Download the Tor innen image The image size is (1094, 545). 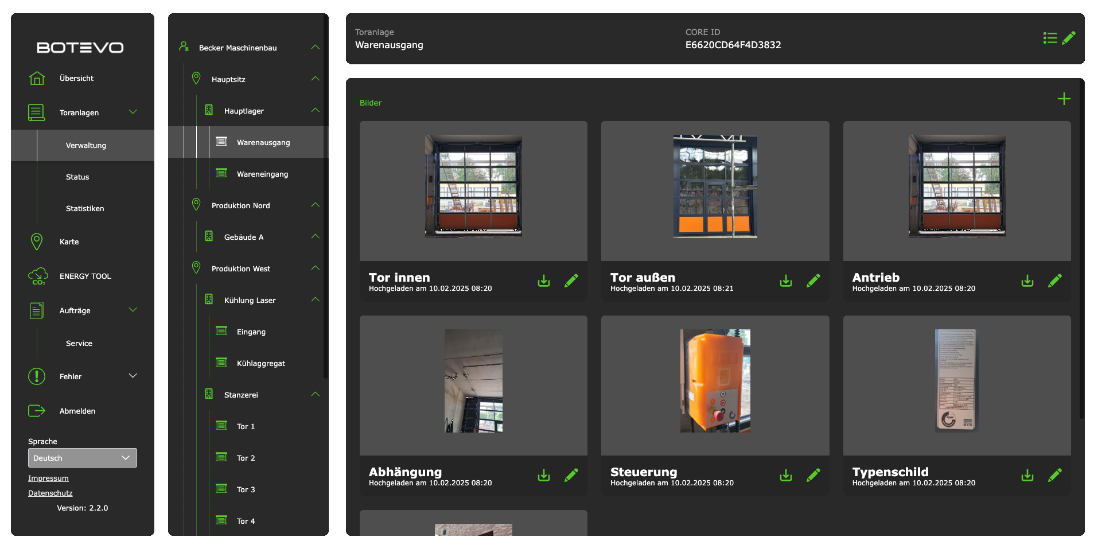(544, 281)
